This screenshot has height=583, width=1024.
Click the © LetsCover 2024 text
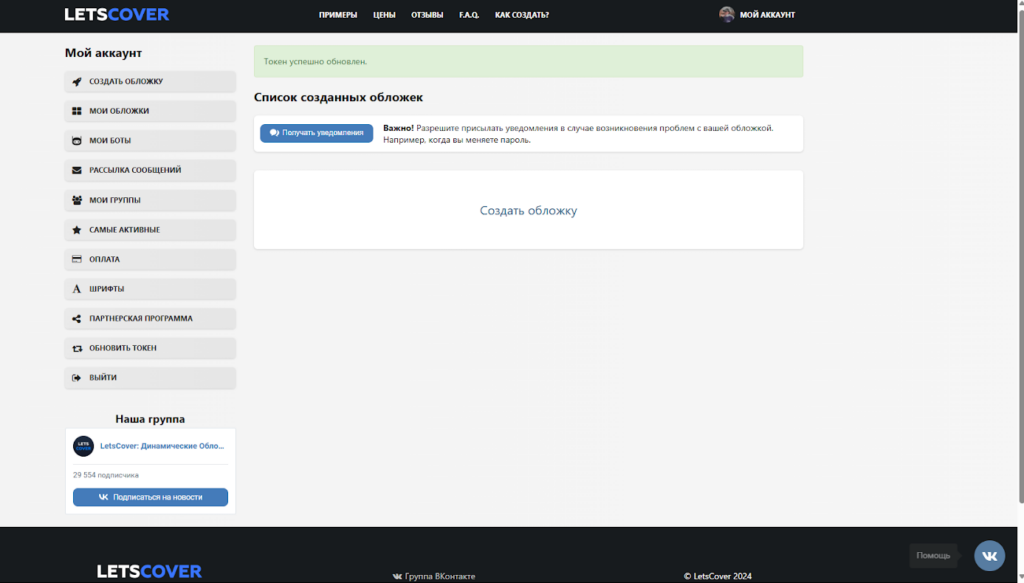pyautogui.click(x=718, y=576)
